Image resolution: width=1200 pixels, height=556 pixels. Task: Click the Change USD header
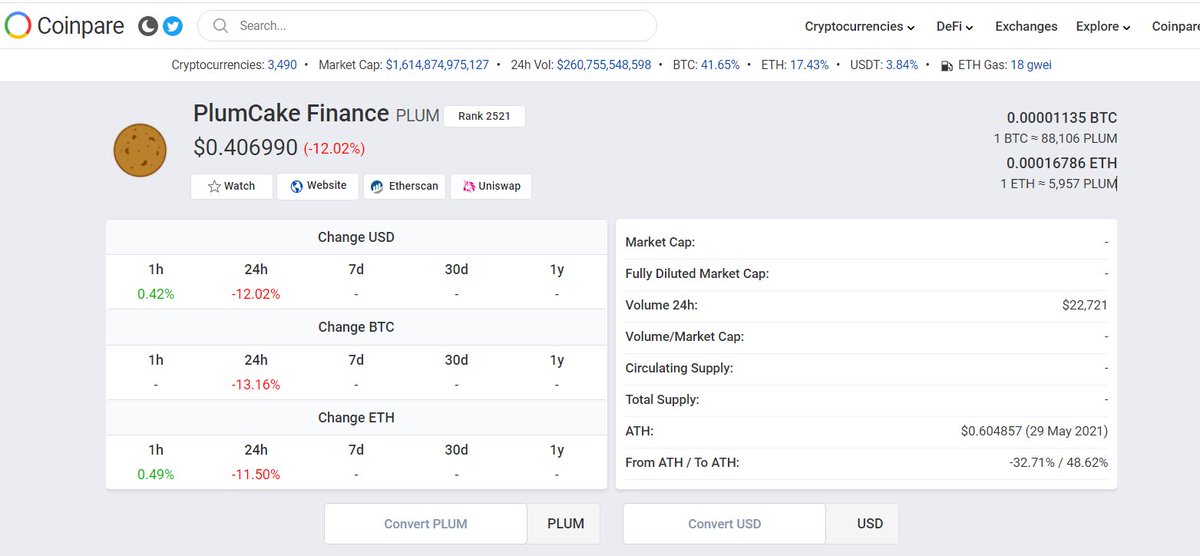tap(356, 238)
